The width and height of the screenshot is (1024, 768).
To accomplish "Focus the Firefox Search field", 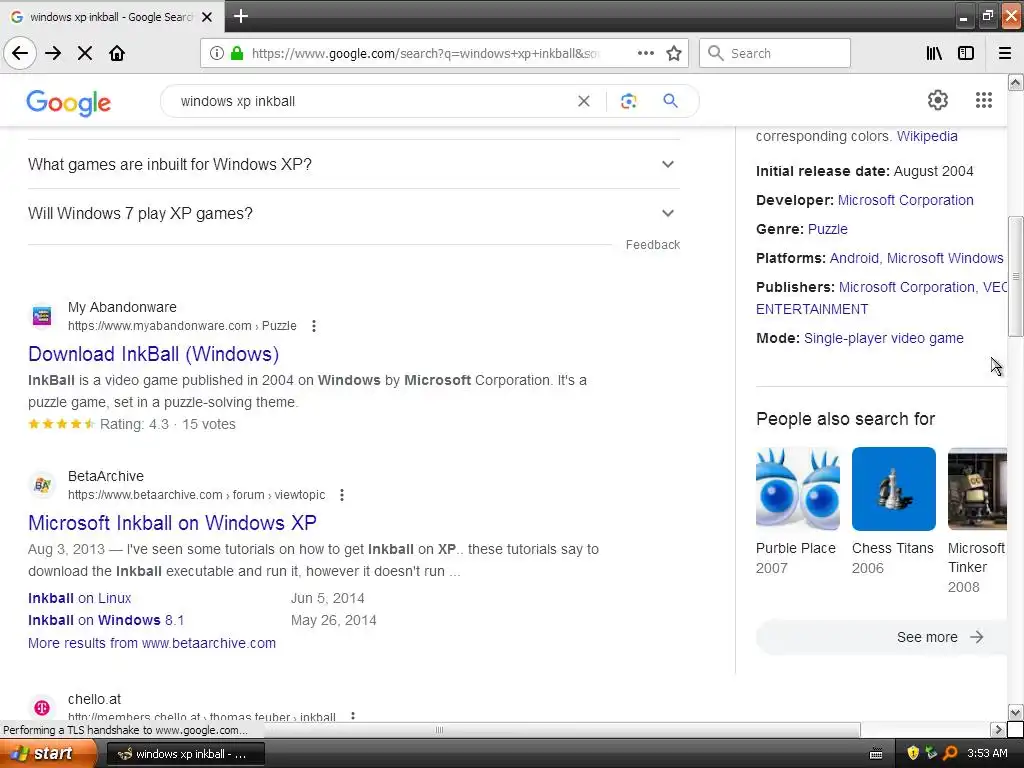I will coord(775,54).
